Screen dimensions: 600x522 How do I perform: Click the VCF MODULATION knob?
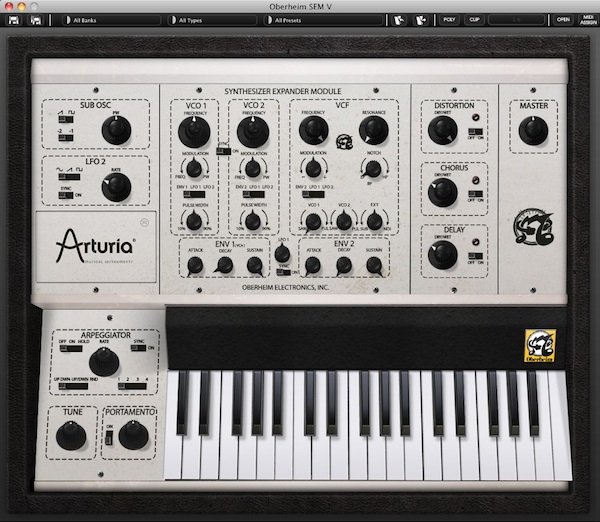[x=313, y=168]
